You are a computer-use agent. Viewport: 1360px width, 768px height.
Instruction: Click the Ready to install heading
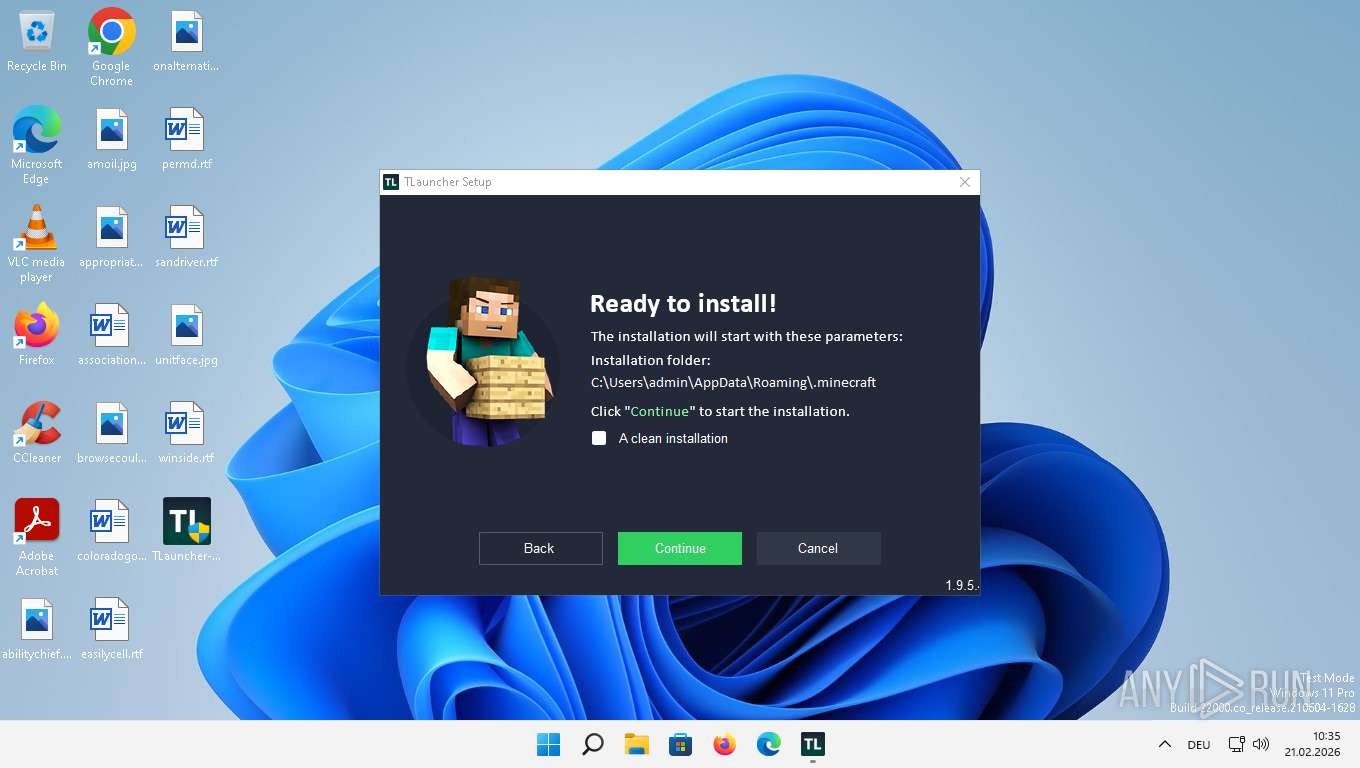683,304
